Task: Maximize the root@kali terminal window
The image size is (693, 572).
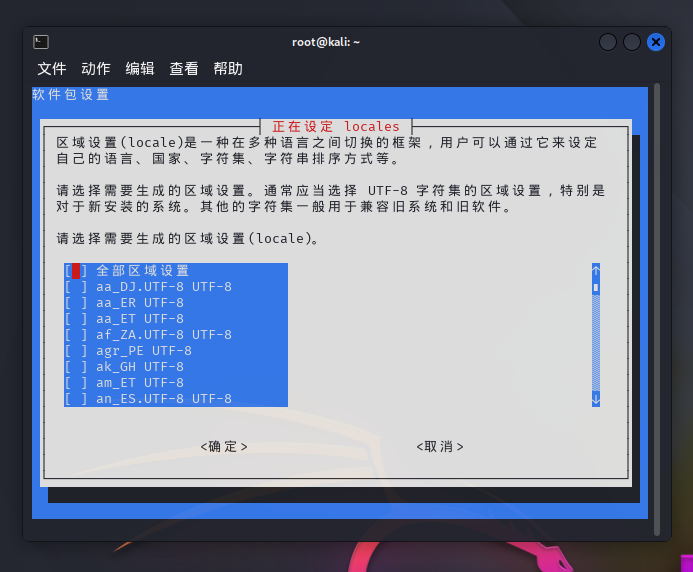Action: pyautogui.click(x=632, y=42)
